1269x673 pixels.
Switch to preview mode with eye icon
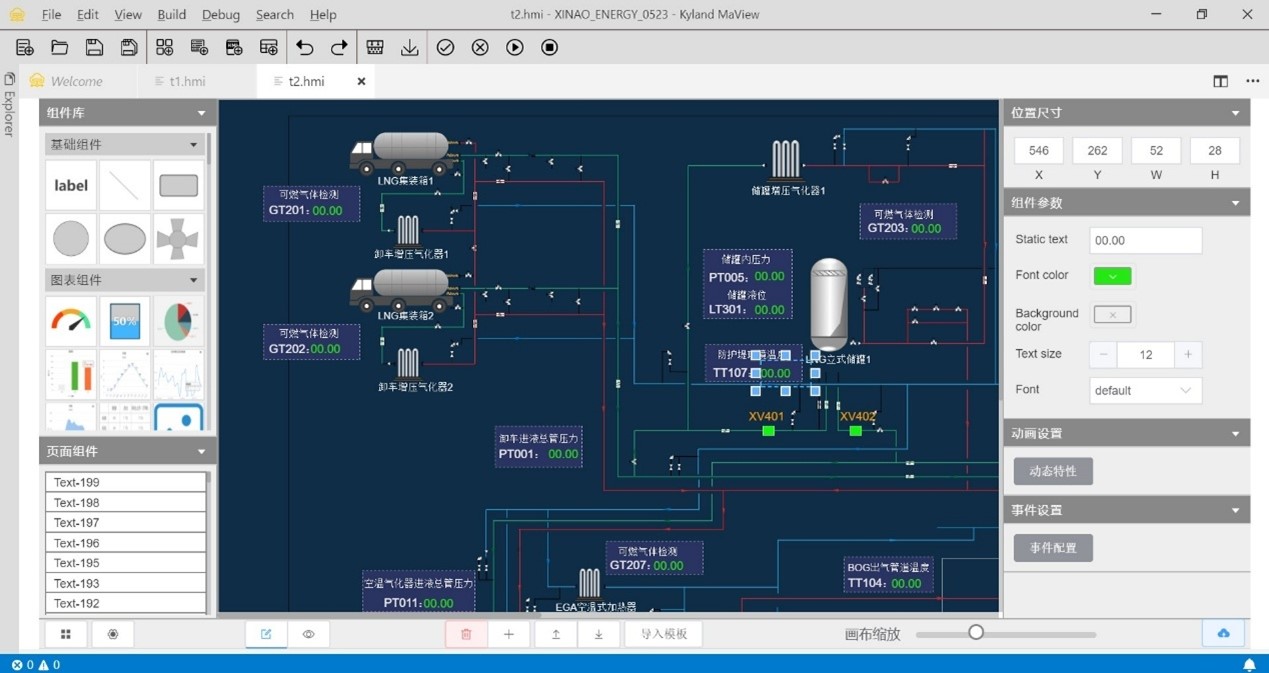pyautogui.click(x=309, y=634)
